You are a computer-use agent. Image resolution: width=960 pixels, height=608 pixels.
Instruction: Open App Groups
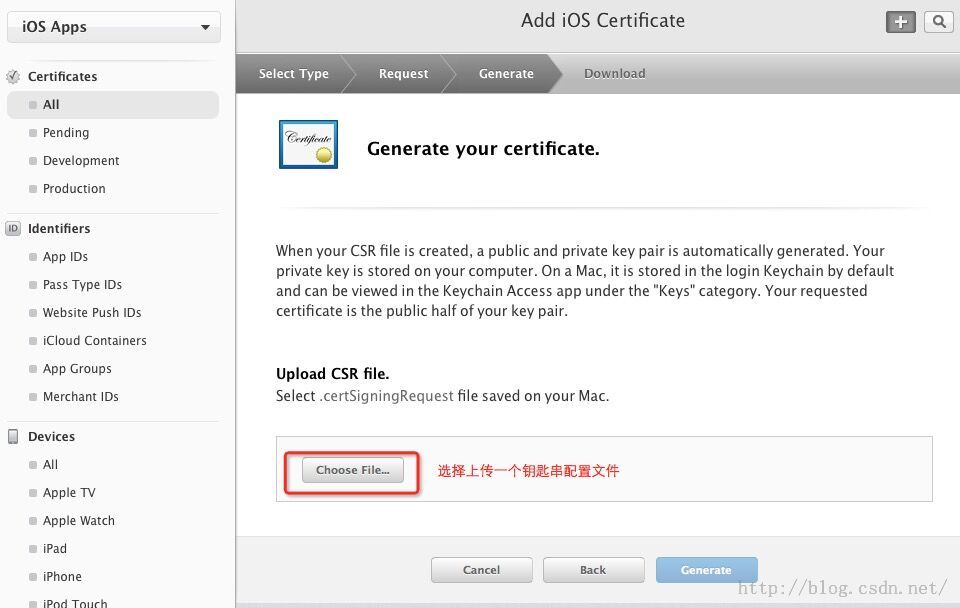coord(77,369)
